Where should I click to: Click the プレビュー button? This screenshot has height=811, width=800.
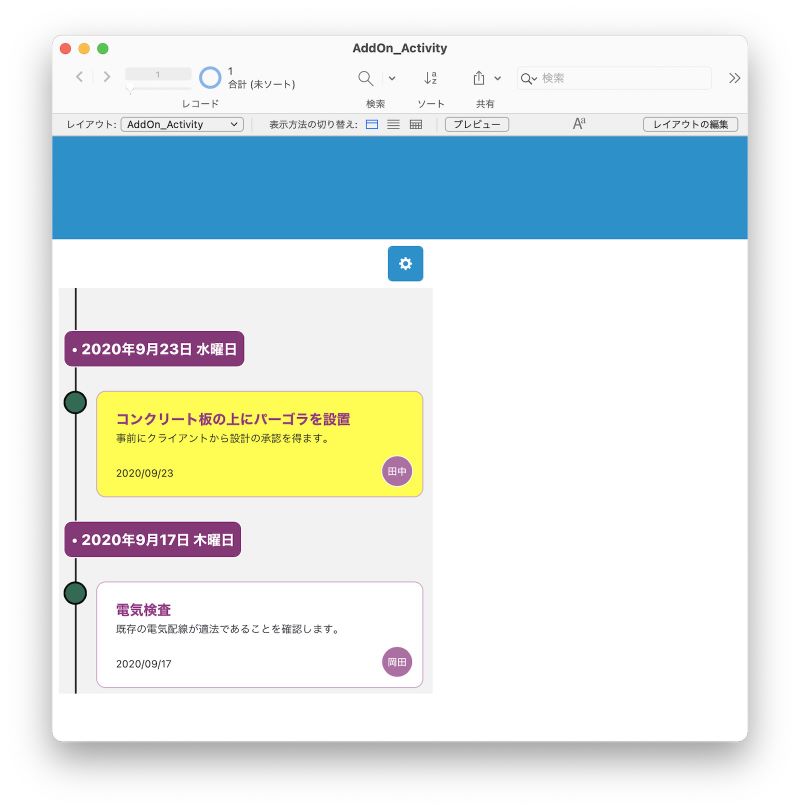[x=477, y=124]
